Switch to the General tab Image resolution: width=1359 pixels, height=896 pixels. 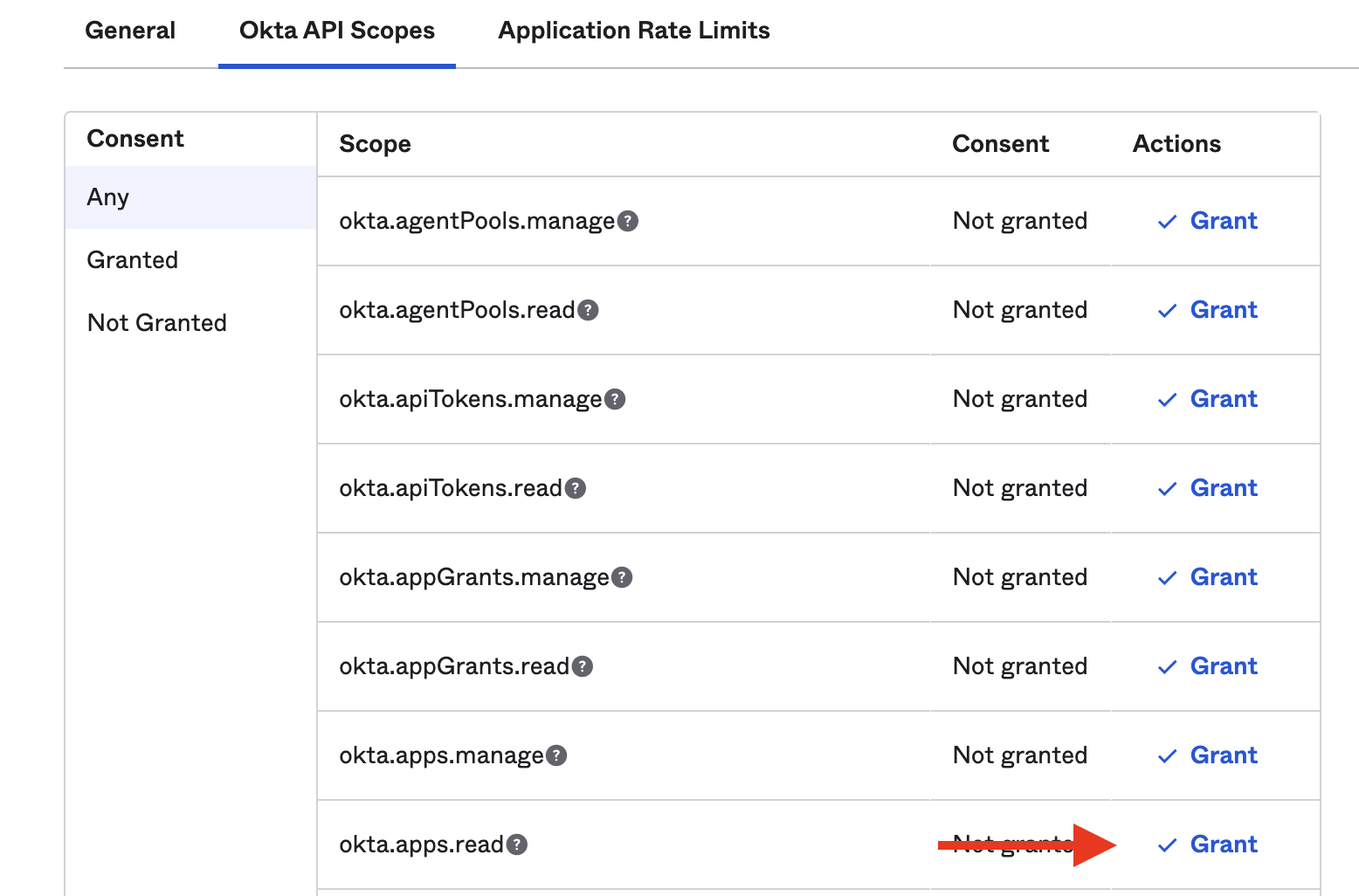click(130, 31)
